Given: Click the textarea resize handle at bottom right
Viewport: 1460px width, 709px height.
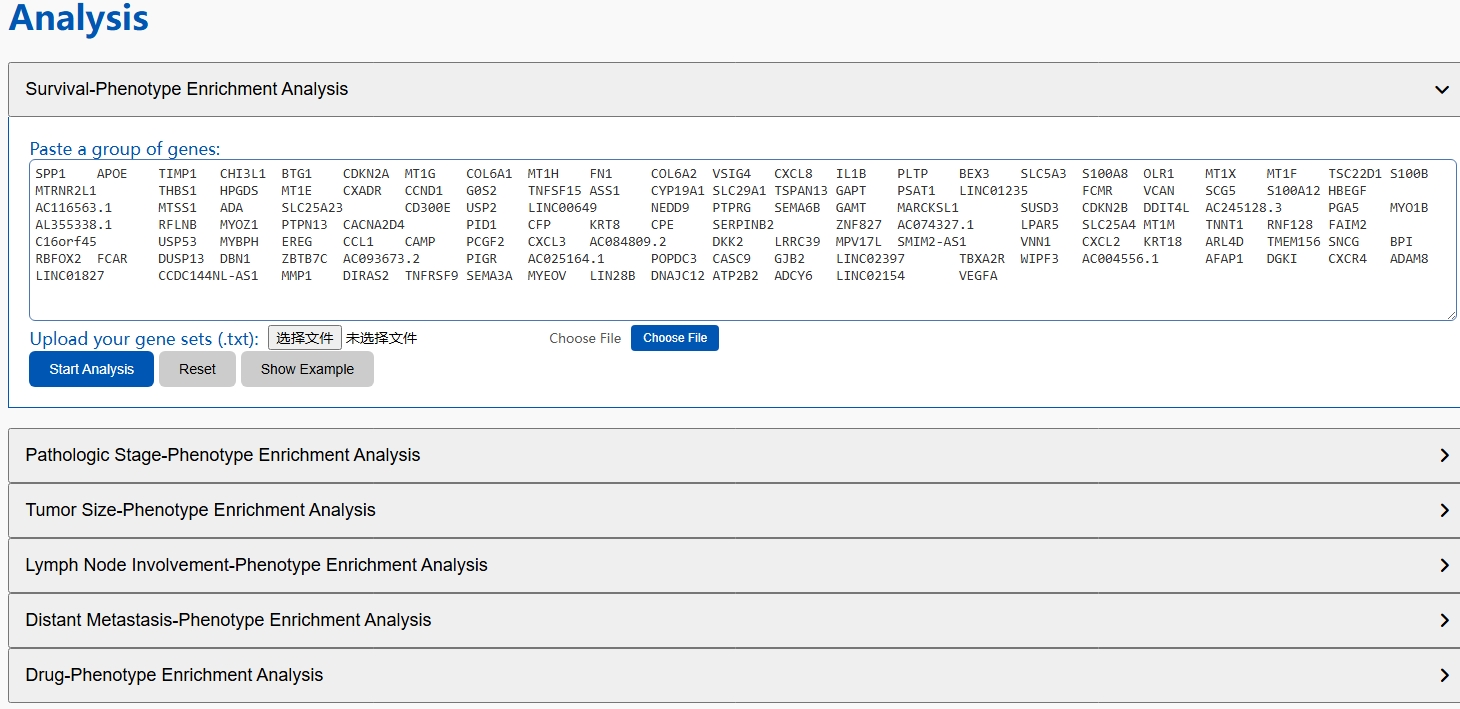Looking at the screenshot, I should (1452, 316).
